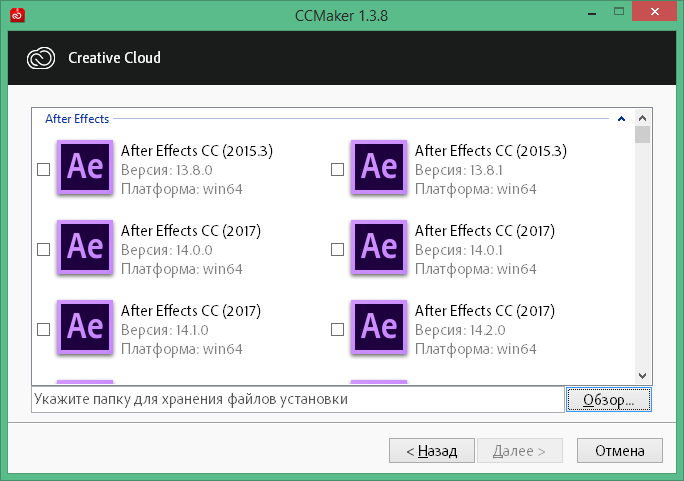Close the CCMaker window
The width and height of the screenshot is (684, 481).
click(x=654, y=12)
